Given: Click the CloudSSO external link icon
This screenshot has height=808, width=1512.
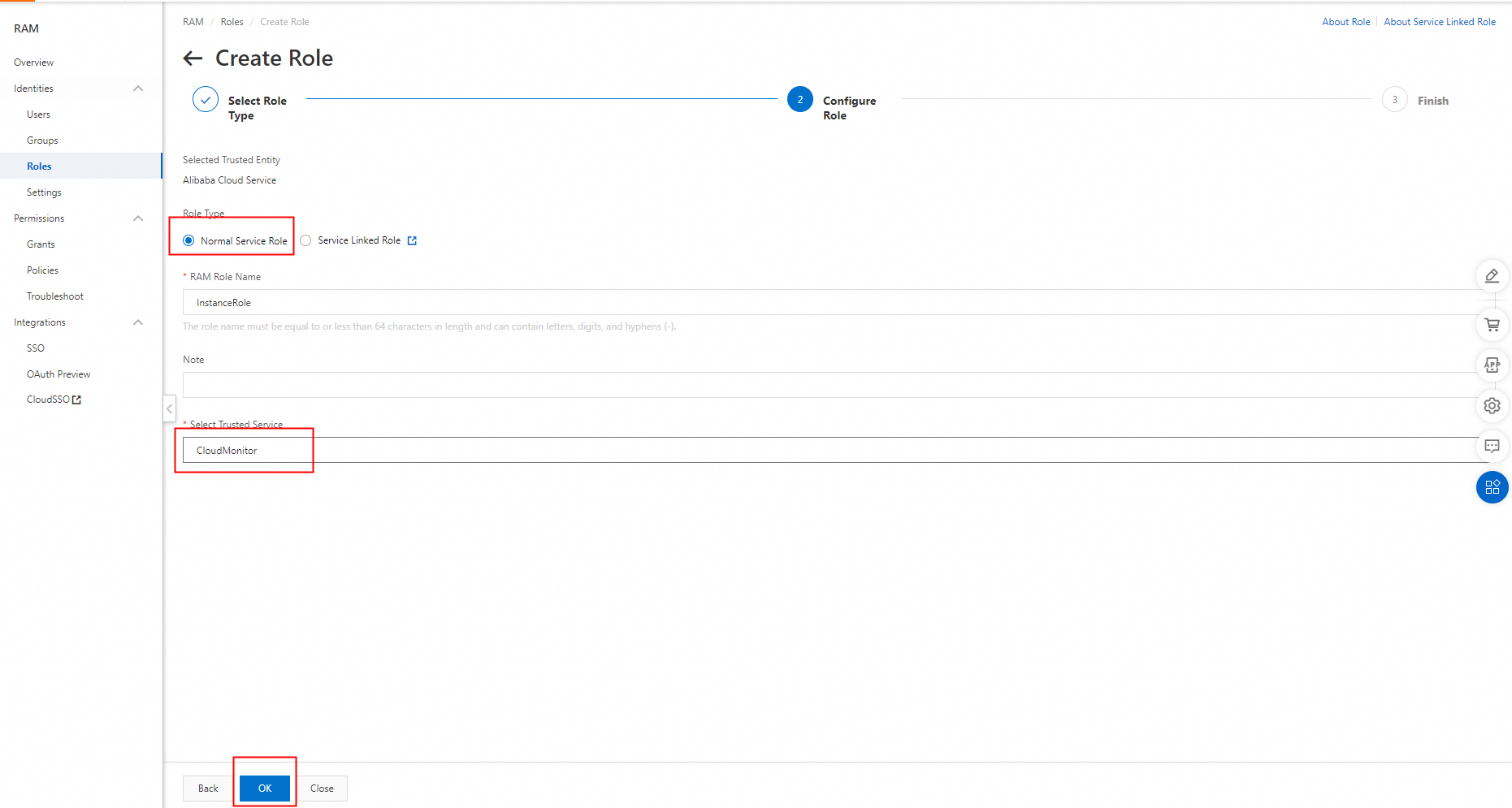Looking at the screenshot, I should click(77, 400).
